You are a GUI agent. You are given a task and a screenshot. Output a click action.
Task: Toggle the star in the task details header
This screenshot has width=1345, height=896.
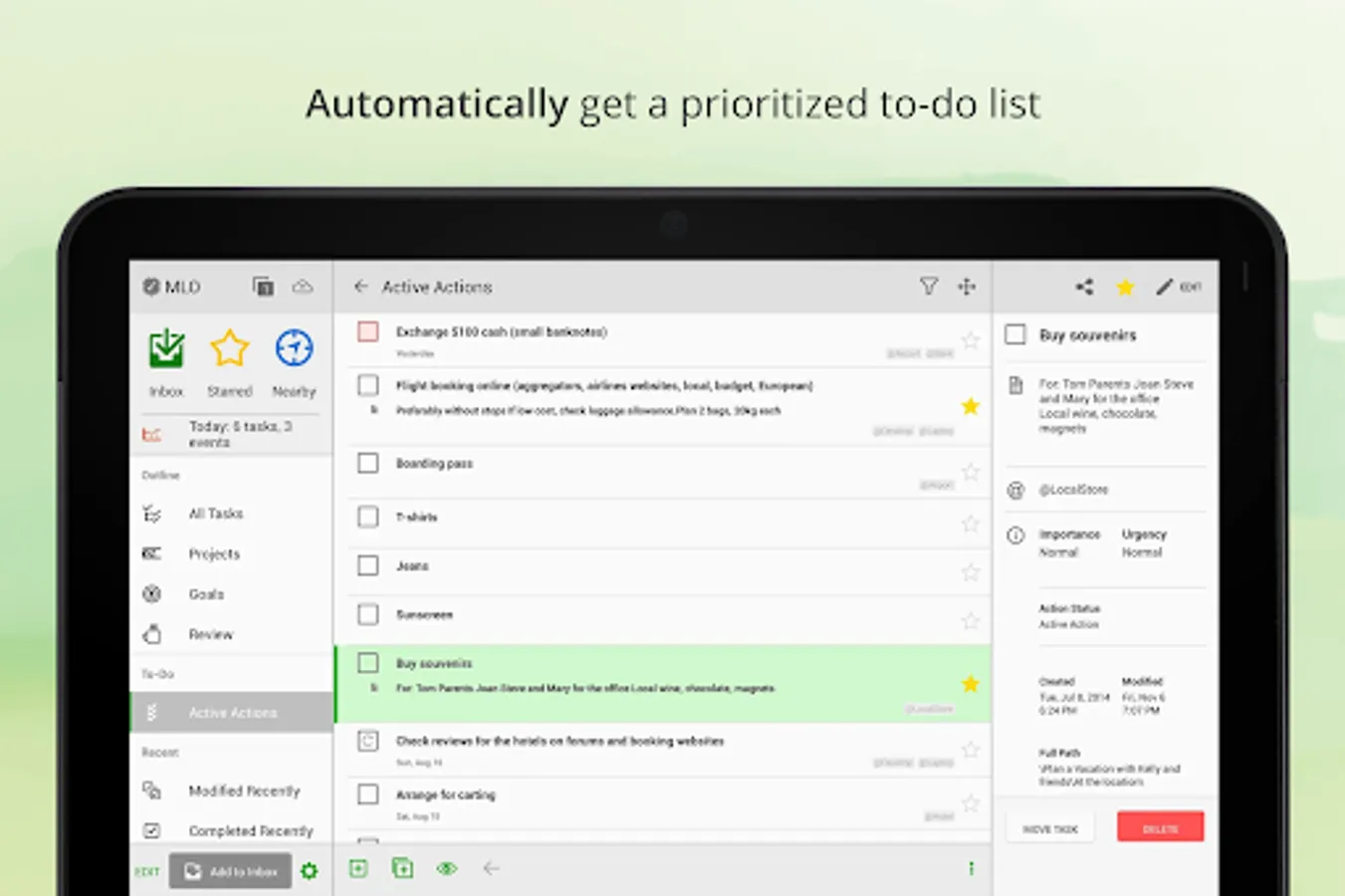pos(1125,287)
